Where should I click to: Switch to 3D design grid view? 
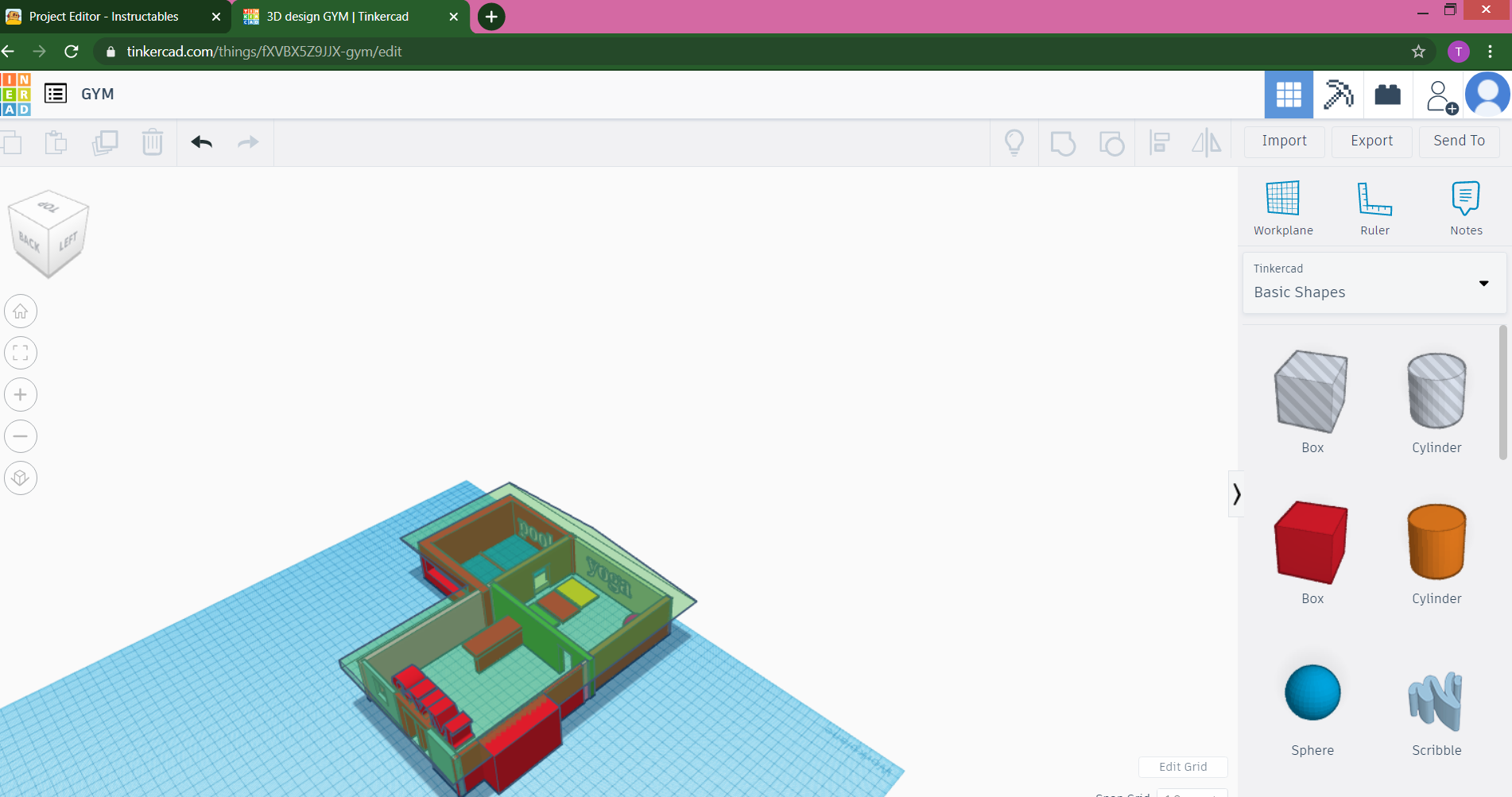[1289, 95]
